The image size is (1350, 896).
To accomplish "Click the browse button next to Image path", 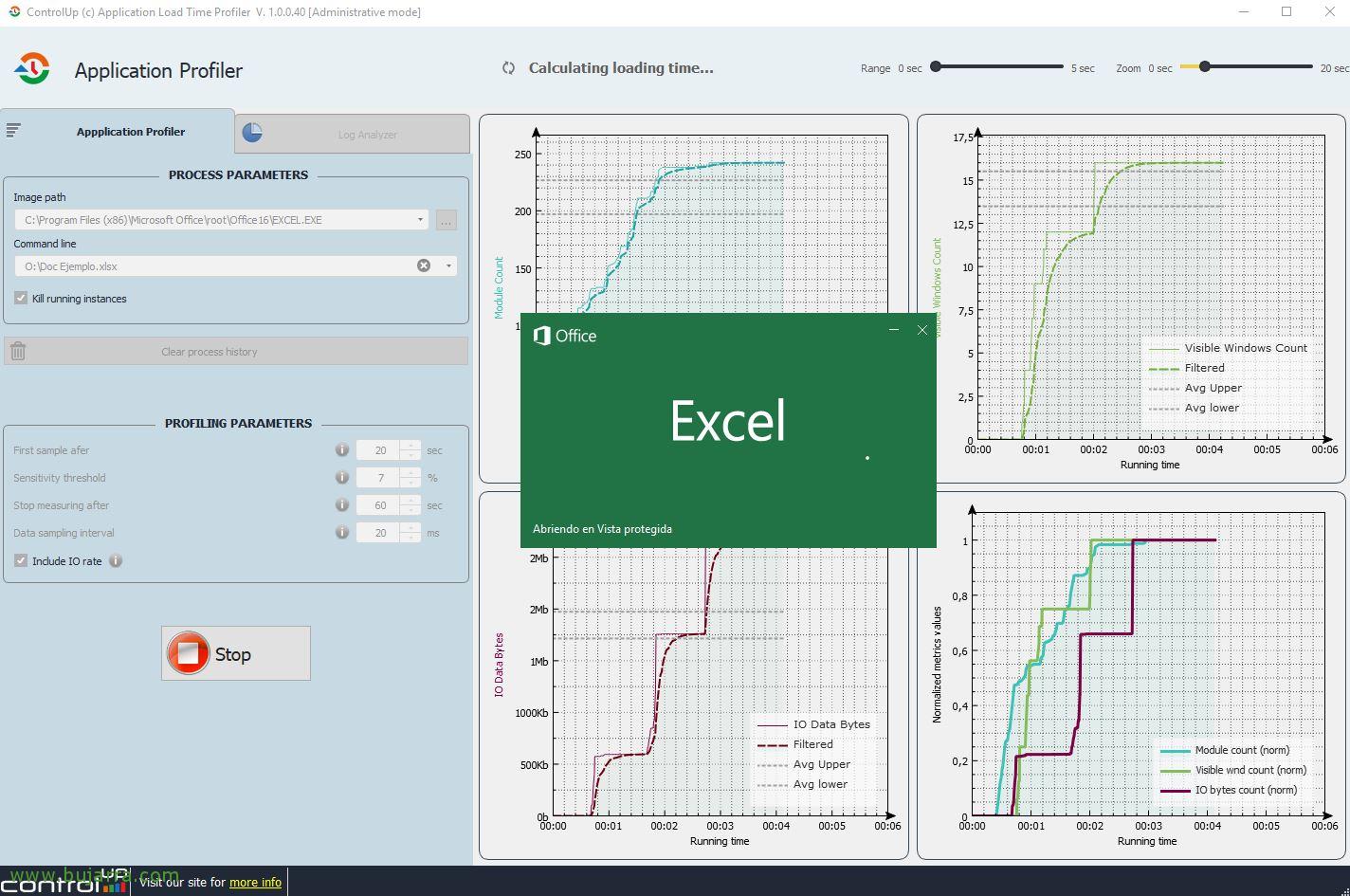I will pyautogui.click(x=447, y=220).
